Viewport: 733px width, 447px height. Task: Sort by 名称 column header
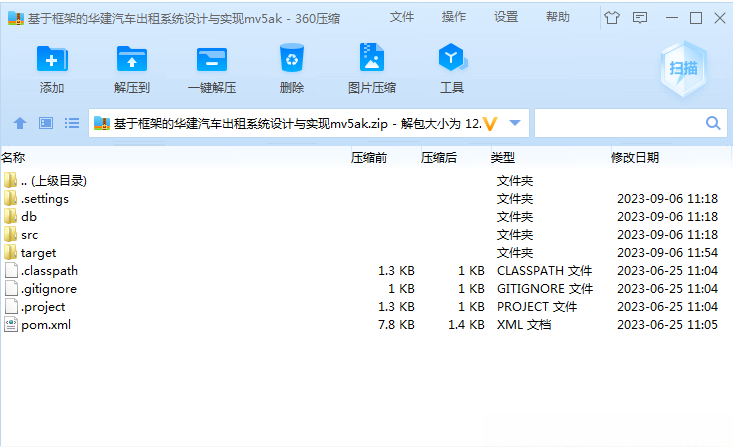click(13, 158)
